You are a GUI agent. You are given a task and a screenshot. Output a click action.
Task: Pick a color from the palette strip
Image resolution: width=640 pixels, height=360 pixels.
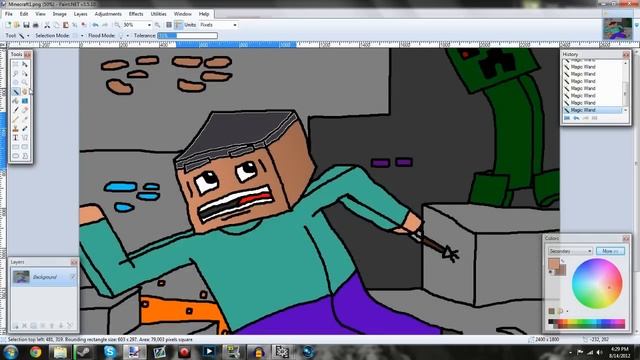coord(586,324)
